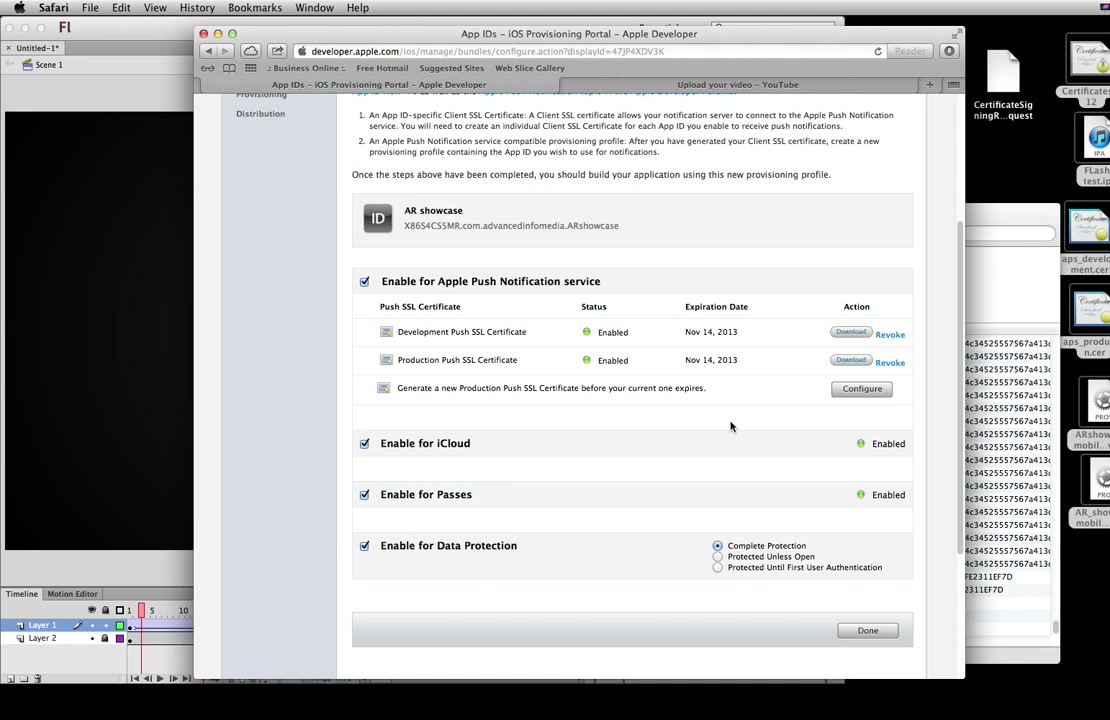Viewport: 1110px width, 720px height.
Task: Click the Reader button in address bar
Action: click(x=910, y=51)
